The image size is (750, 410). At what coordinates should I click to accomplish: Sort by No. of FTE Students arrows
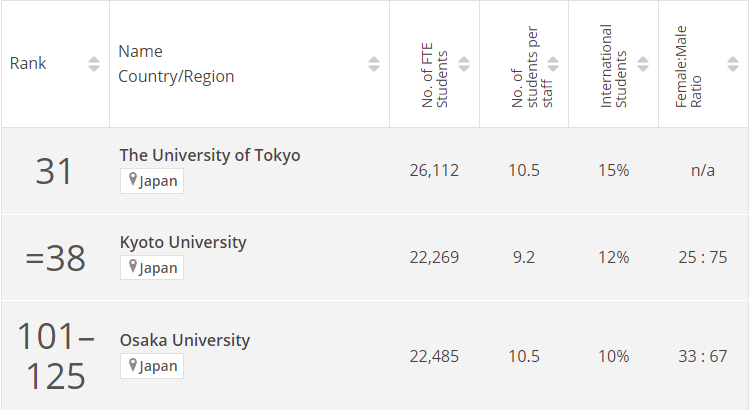tap(463, 64)
